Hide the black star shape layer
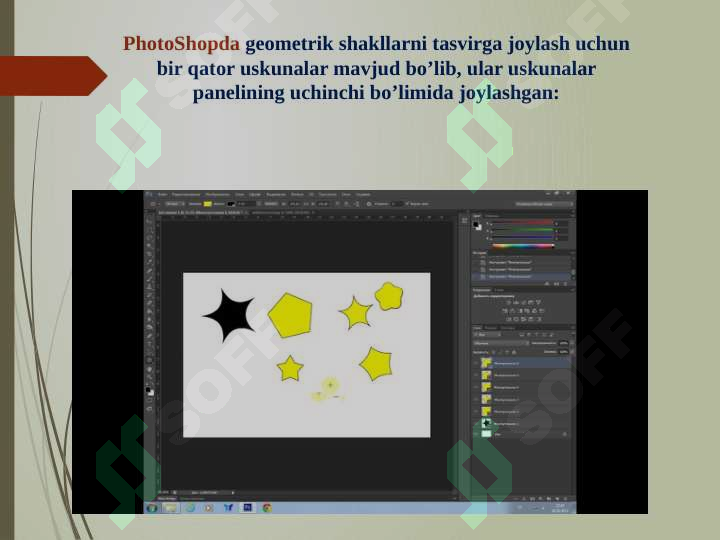 point(476,423)
